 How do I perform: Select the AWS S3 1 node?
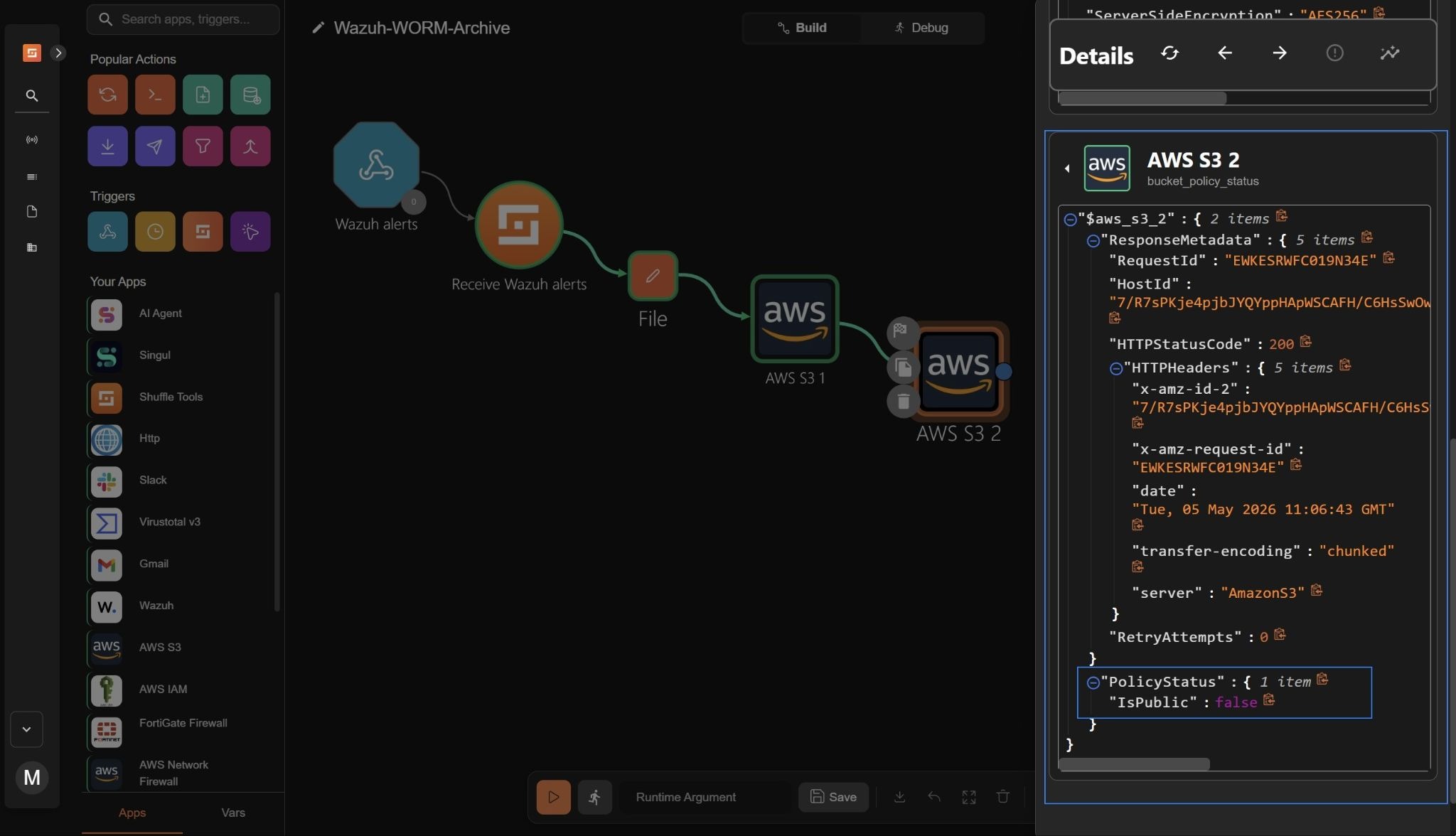[795, 319]
